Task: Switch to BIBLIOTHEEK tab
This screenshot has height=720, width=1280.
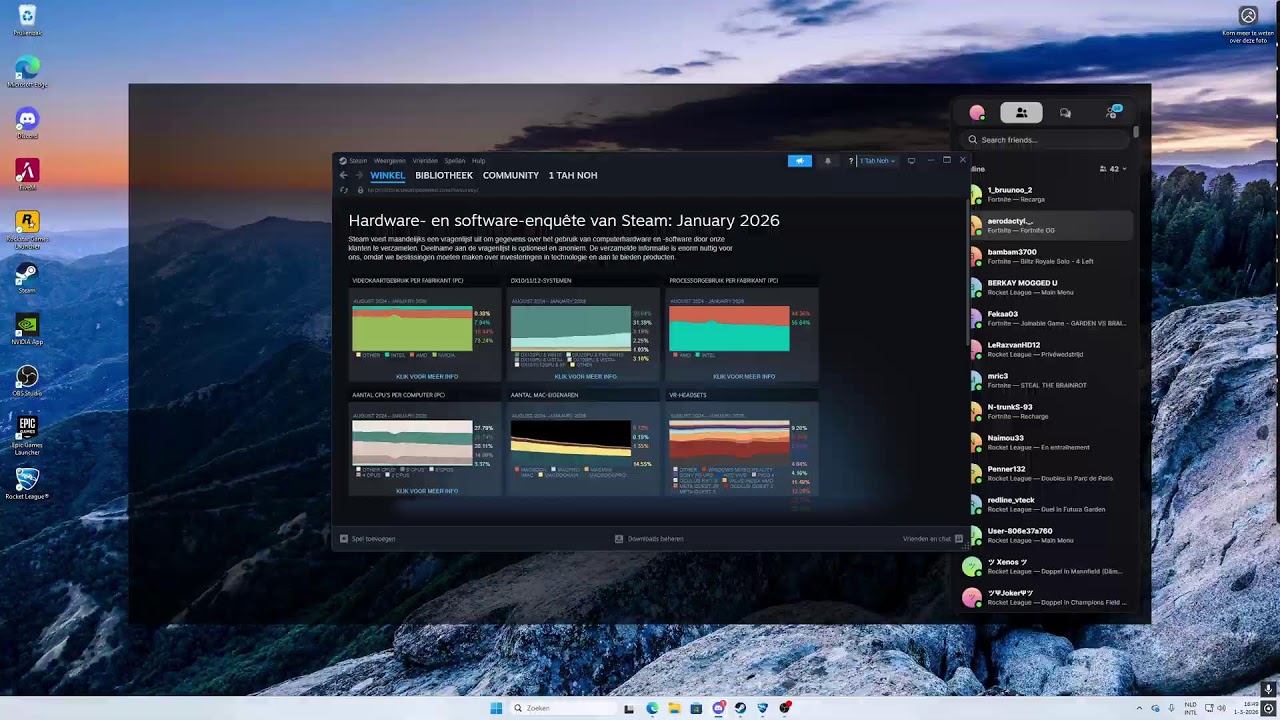Action: (x=444, y=175)
